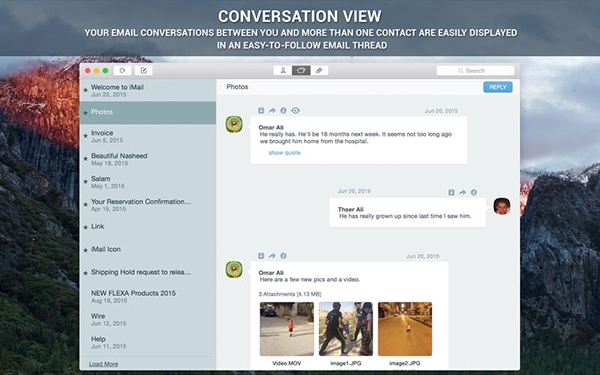Click the '3 Attachments [4.13 MB]' label
Screen dimensions: 600x375
pos(290,294)
